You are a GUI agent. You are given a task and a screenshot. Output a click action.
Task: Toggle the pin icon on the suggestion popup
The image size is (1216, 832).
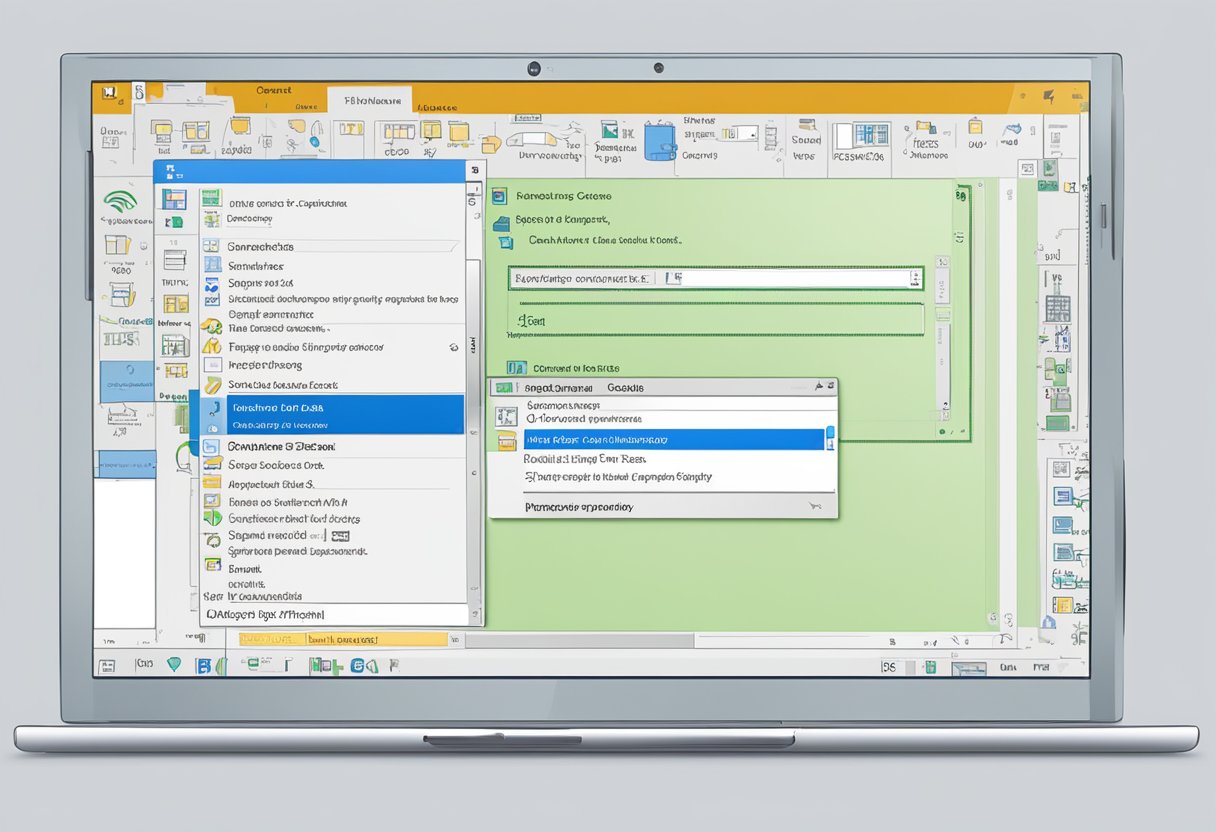818,386
